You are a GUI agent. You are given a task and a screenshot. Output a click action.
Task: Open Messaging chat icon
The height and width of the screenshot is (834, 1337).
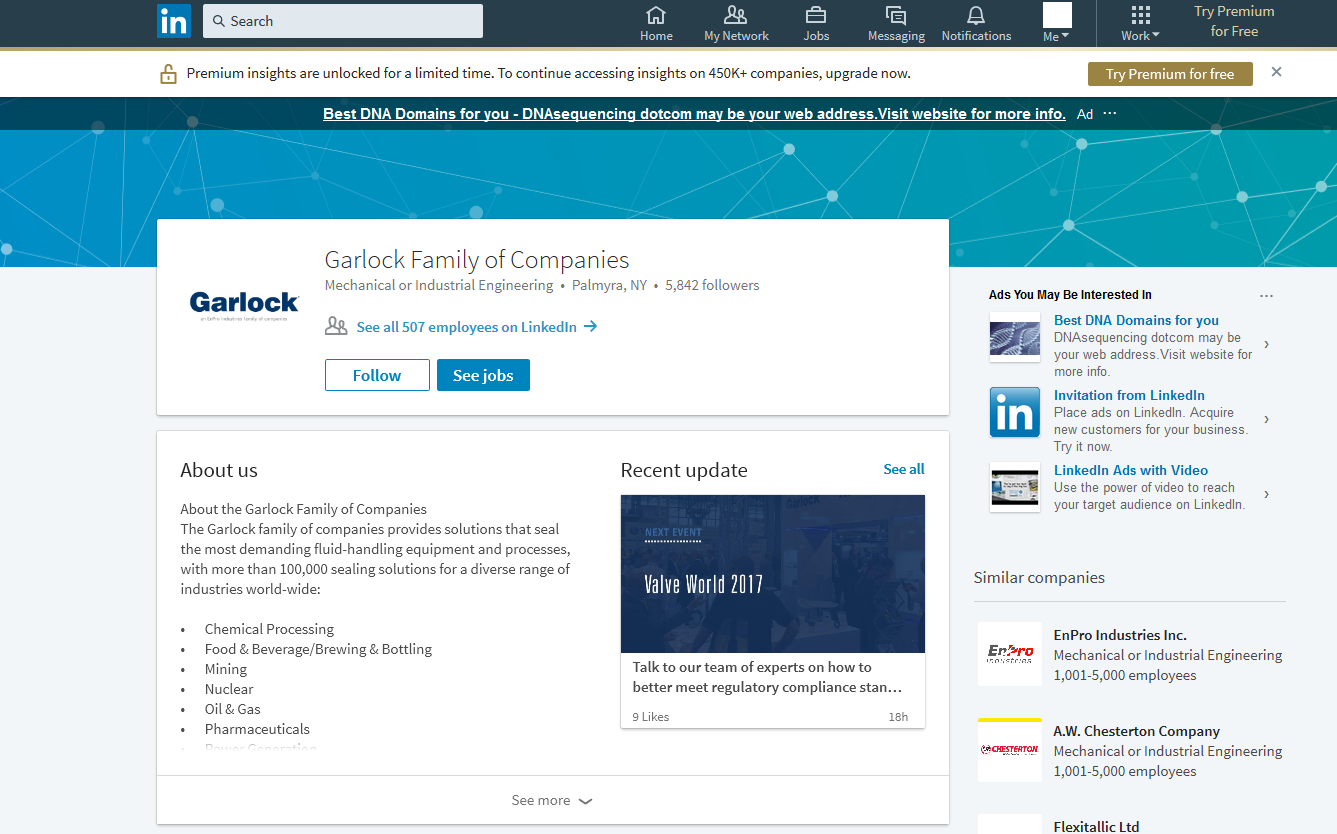pos(896,16)
